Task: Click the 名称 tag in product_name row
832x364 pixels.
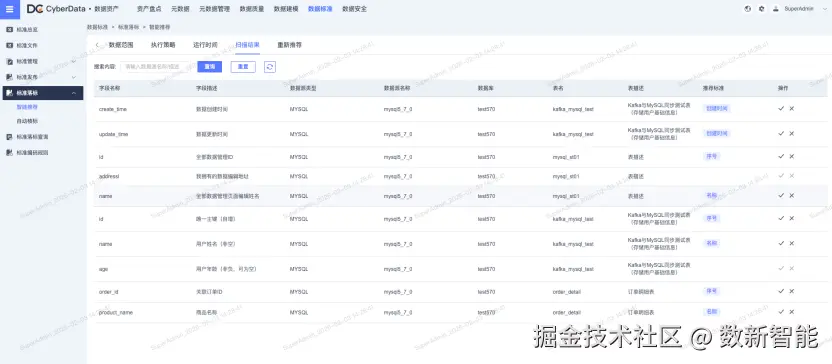Action: point(712,312)
